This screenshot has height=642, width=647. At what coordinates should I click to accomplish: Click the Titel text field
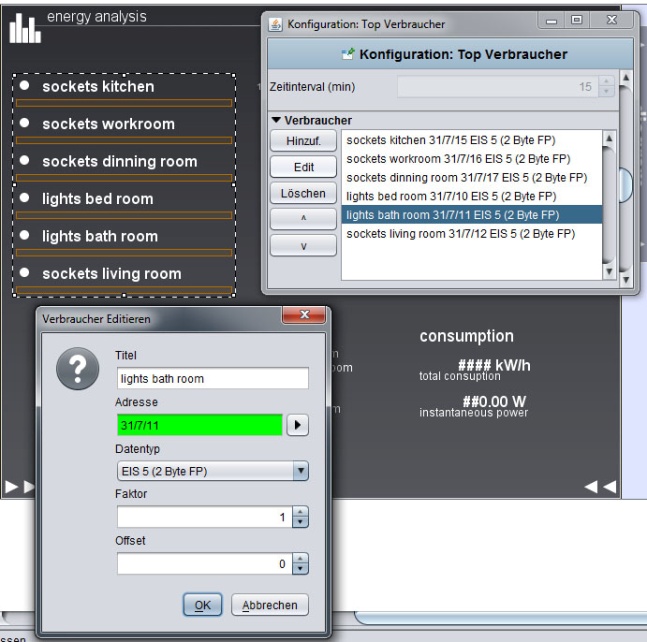pos(212,379)
